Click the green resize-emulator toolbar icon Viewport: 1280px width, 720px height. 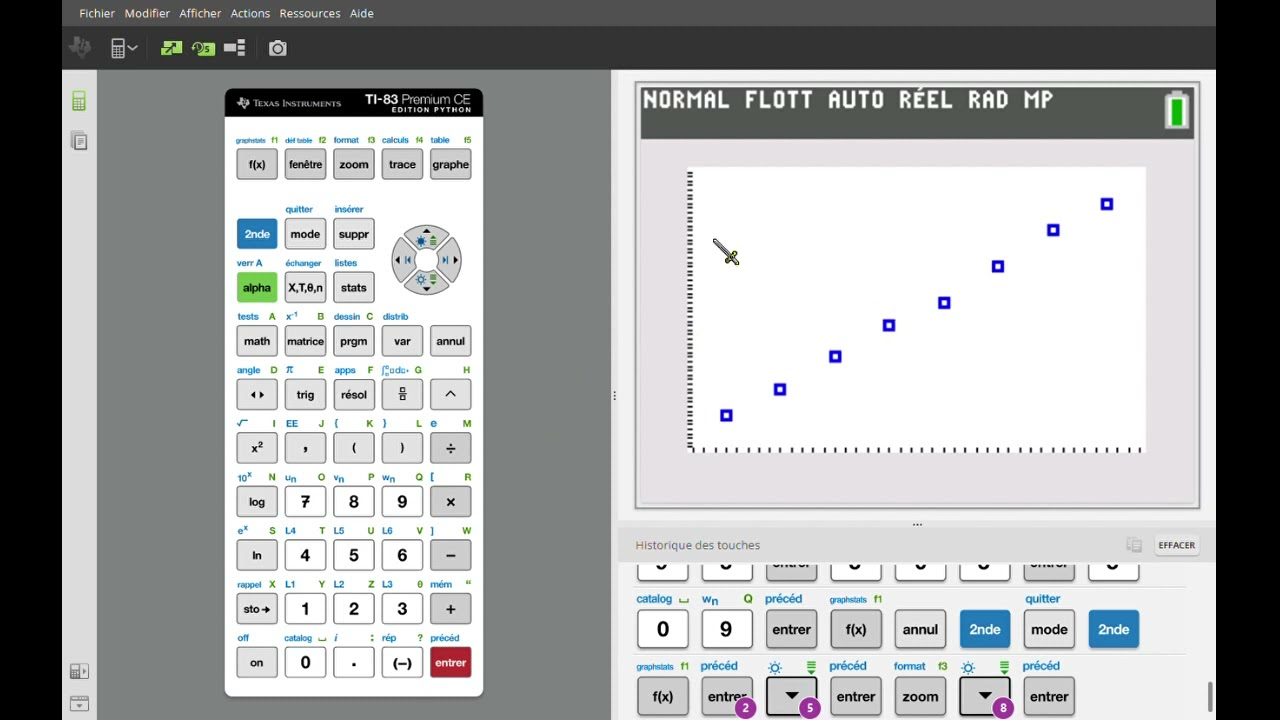click(x=171, y=48)
